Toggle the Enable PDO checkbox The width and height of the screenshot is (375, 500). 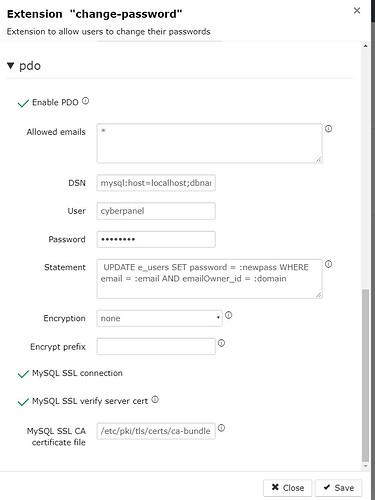pos(23,103)
